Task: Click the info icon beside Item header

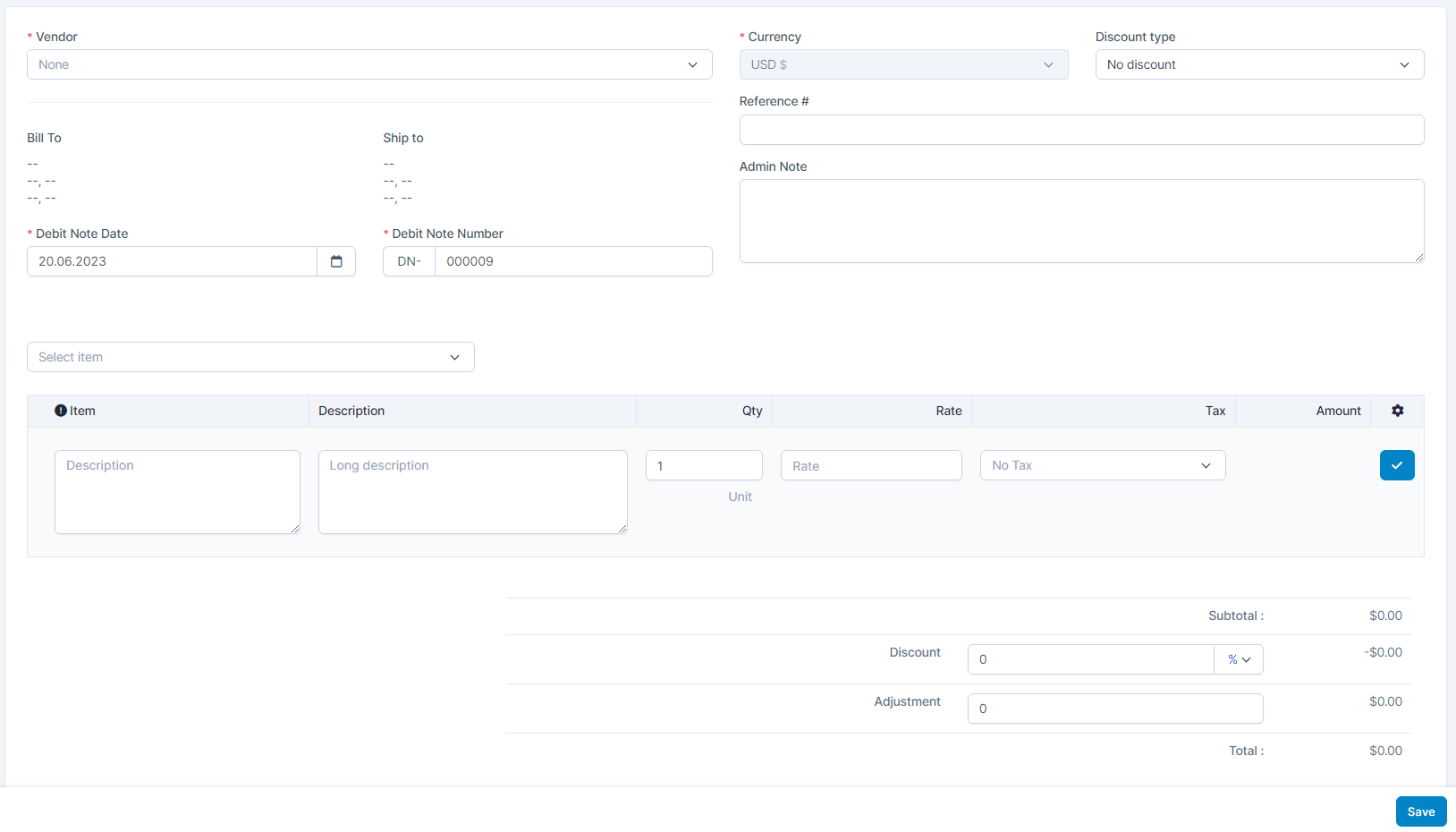Action: tap(61, 411)
